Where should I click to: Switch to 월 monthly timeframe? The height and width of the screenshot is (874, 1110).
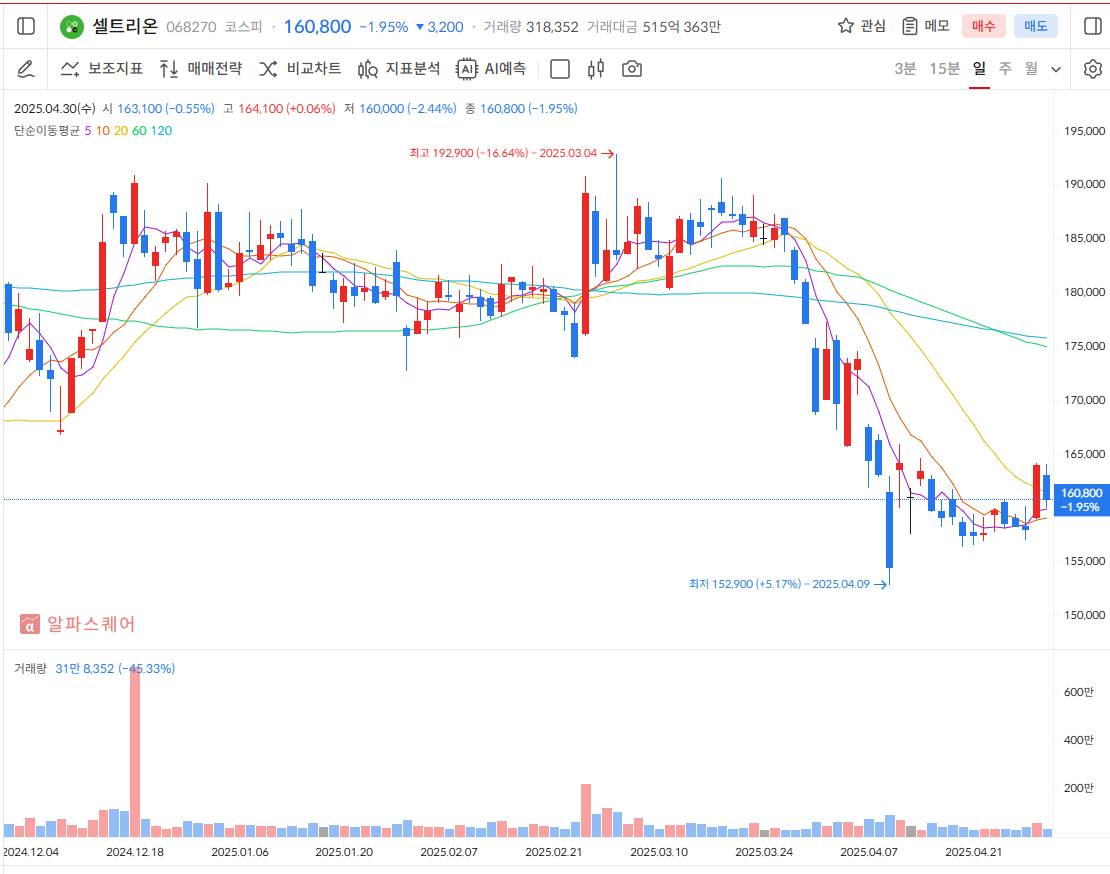(x=1031, y=69)
